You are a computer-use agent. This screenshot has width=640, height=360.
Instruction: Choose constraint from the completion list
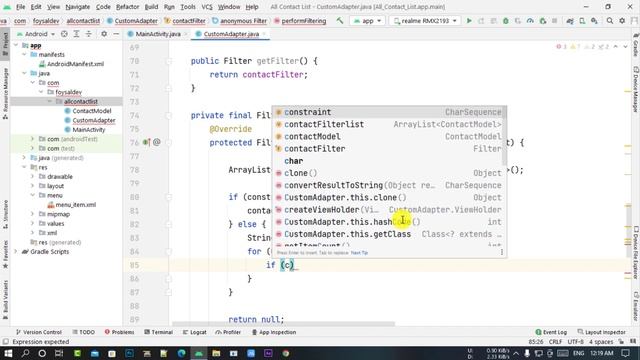(389, 112)
